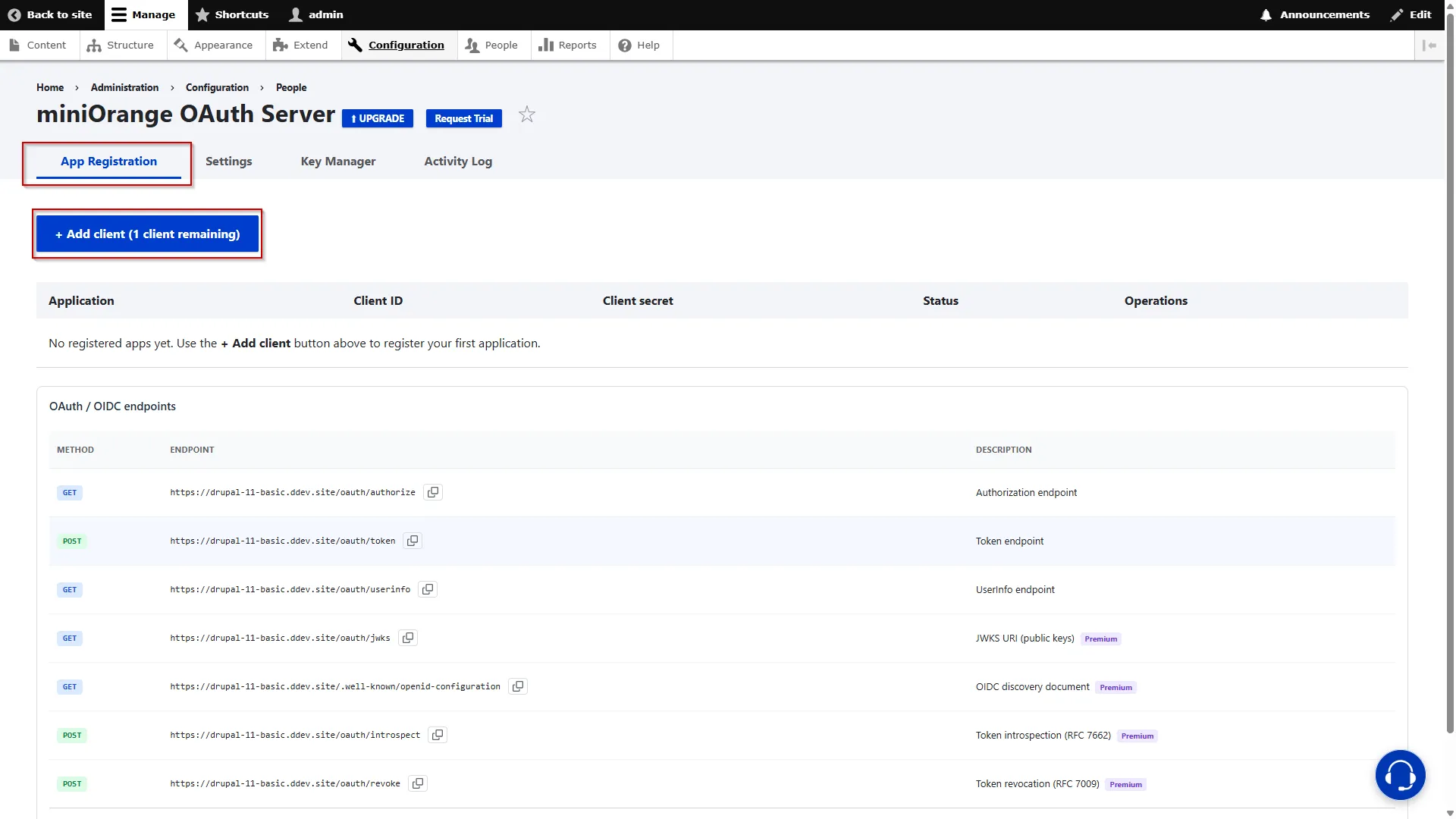
Task: Open Announcements from the bell item
Action: pyautogui.click(x=1315, y=14)
